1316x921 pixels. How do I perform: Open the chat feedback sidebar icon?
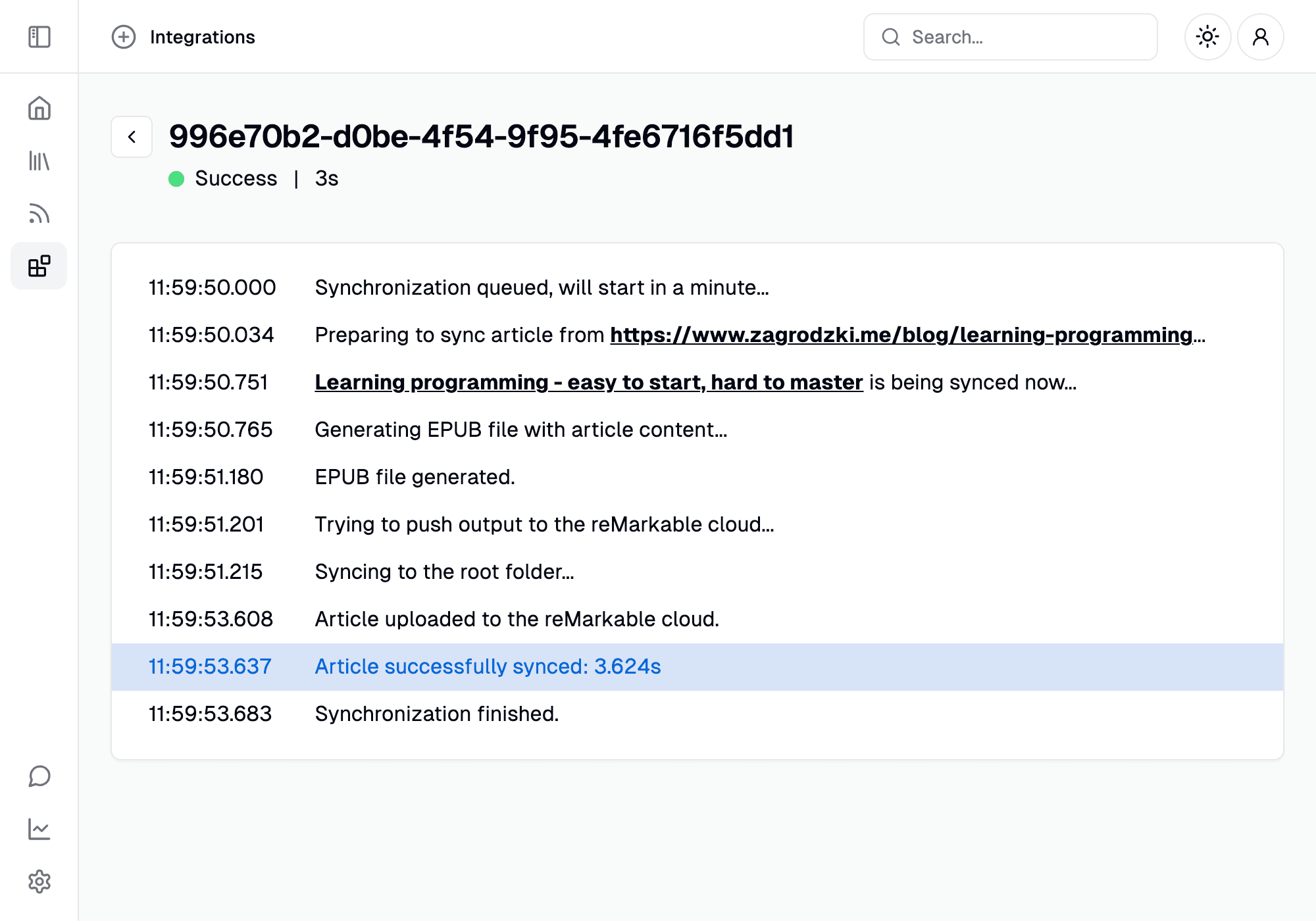39,776
